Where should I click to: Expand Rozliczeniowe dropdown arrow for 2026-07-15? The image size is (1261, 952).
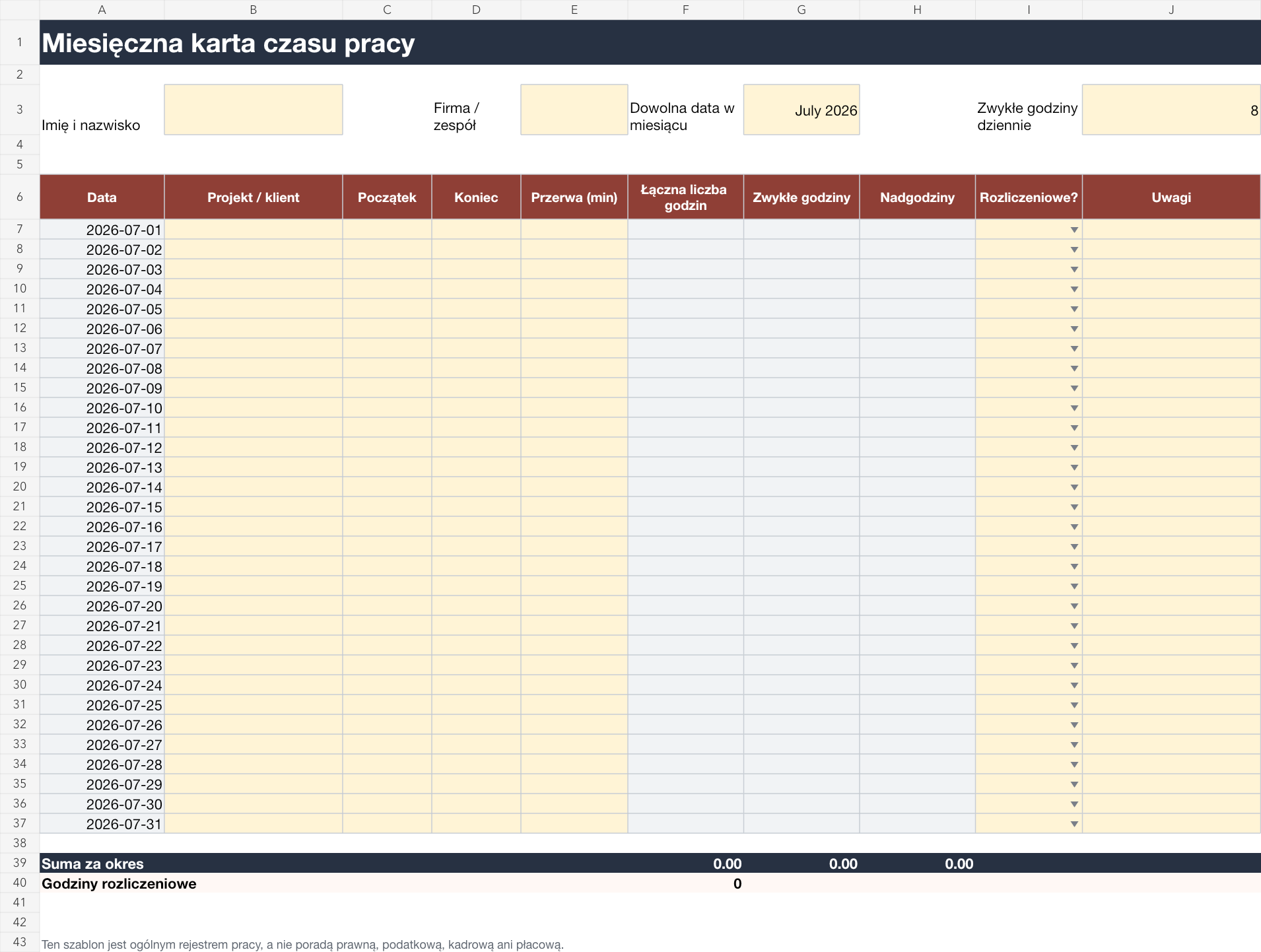tap(1074, 507)
